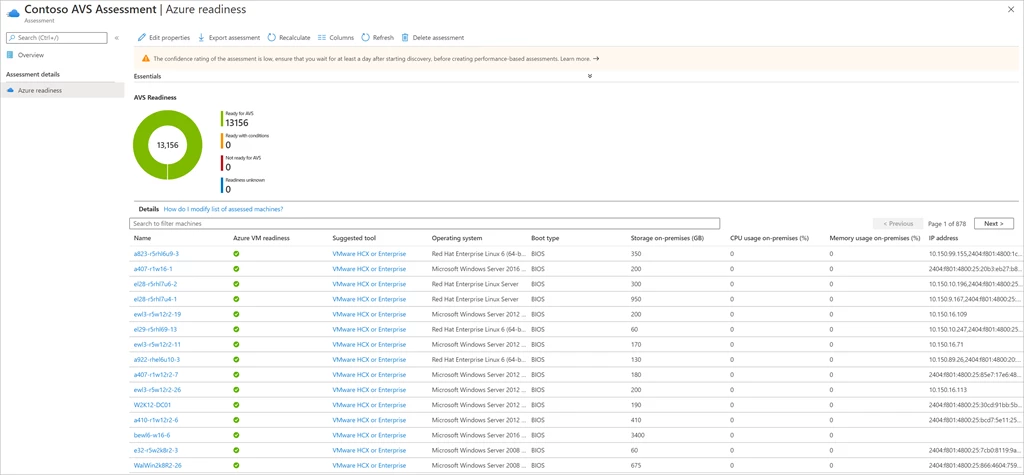Click IP address 10.150.16.113
The width and height of the screenshot is (1024, 475).
(x=949, y=389)
